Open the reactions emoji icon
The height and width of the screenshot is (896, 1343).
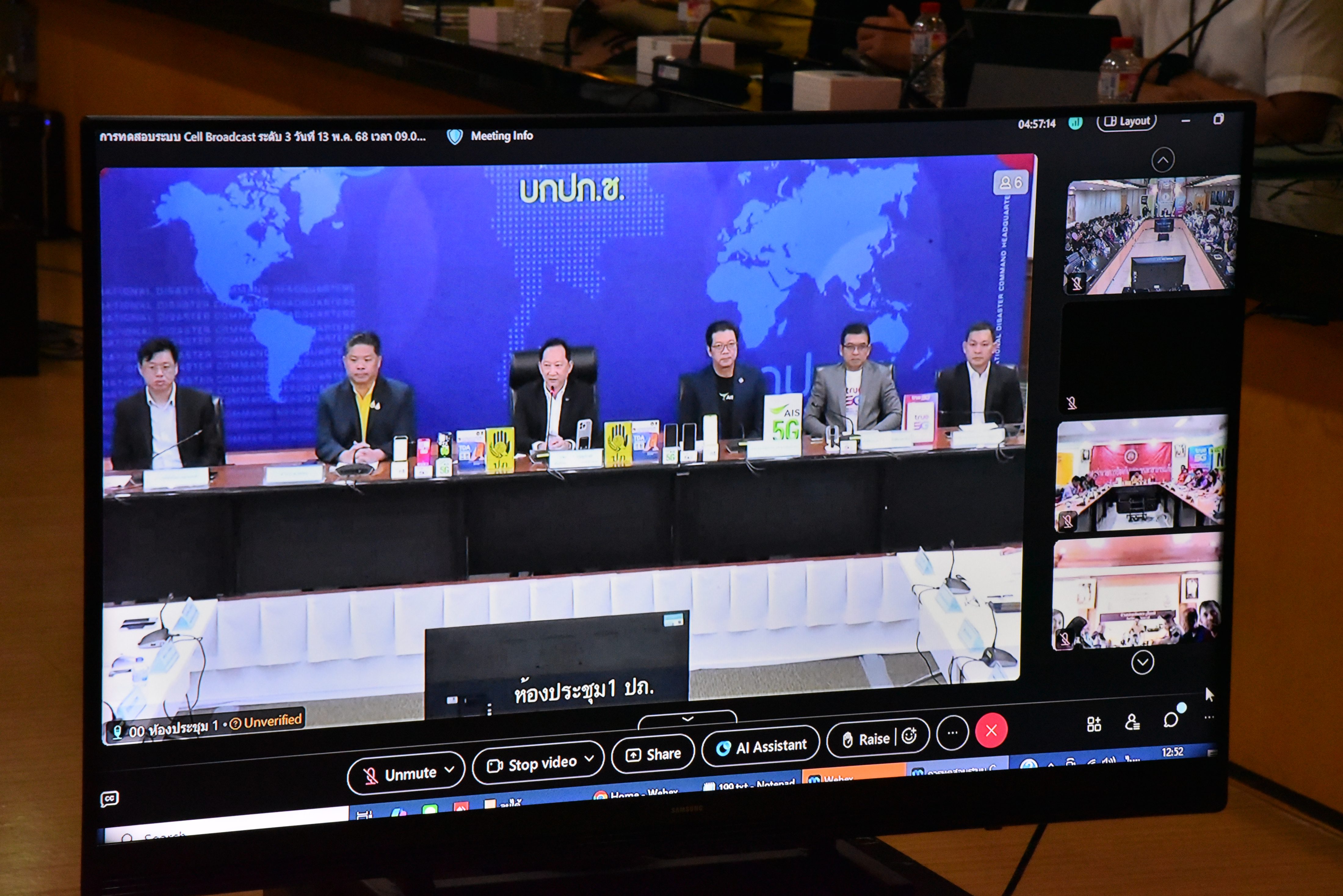coord(910,736)
